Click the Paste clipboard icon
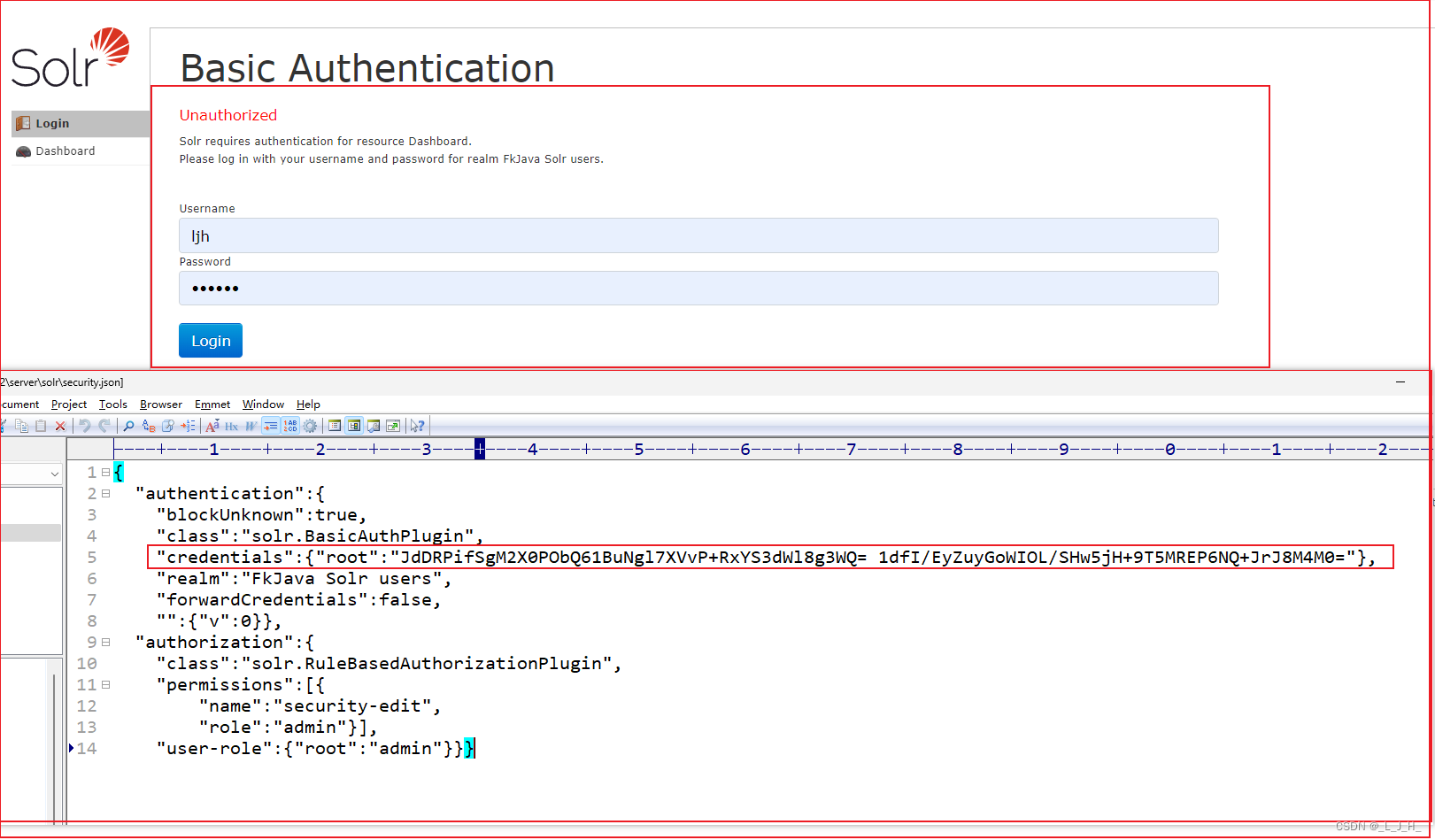 click(x=41, y=426)
